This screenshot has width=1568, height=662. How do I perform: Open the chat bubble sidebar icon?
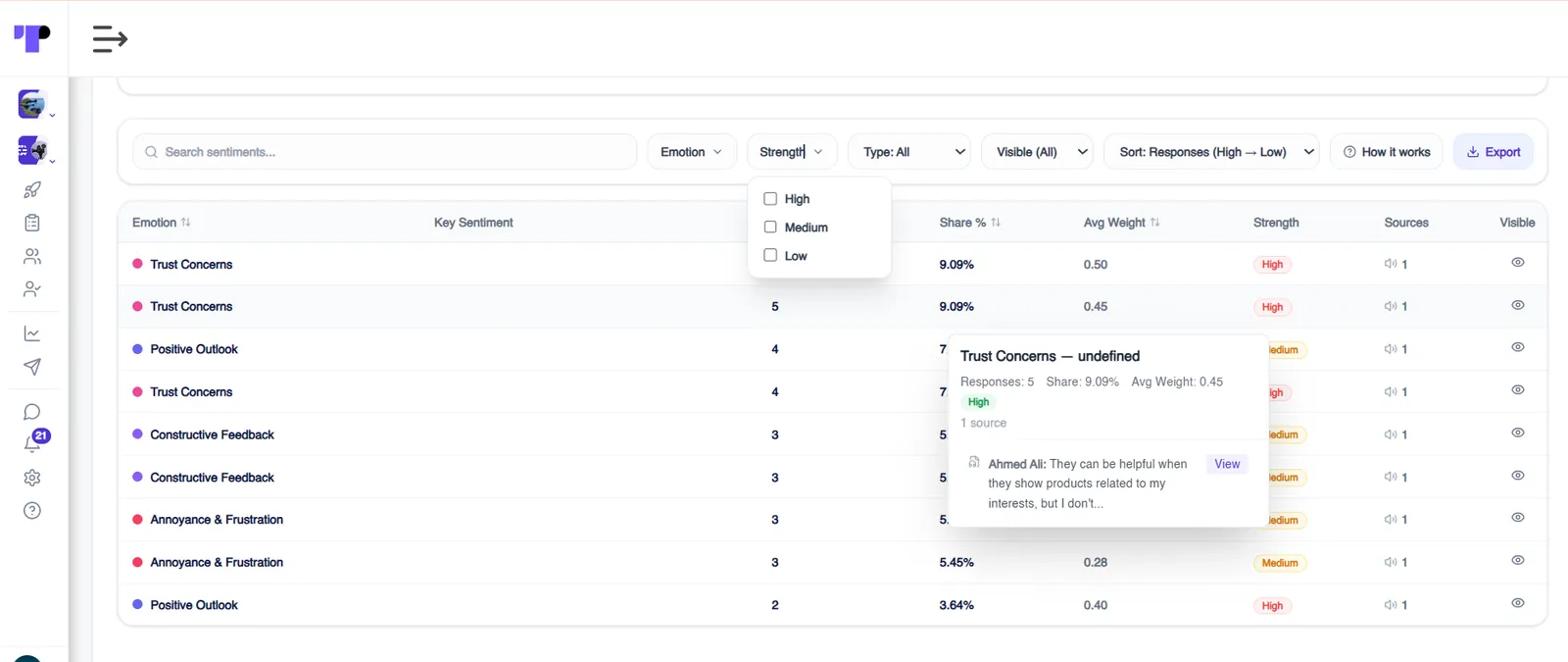(x=32, y=412)
